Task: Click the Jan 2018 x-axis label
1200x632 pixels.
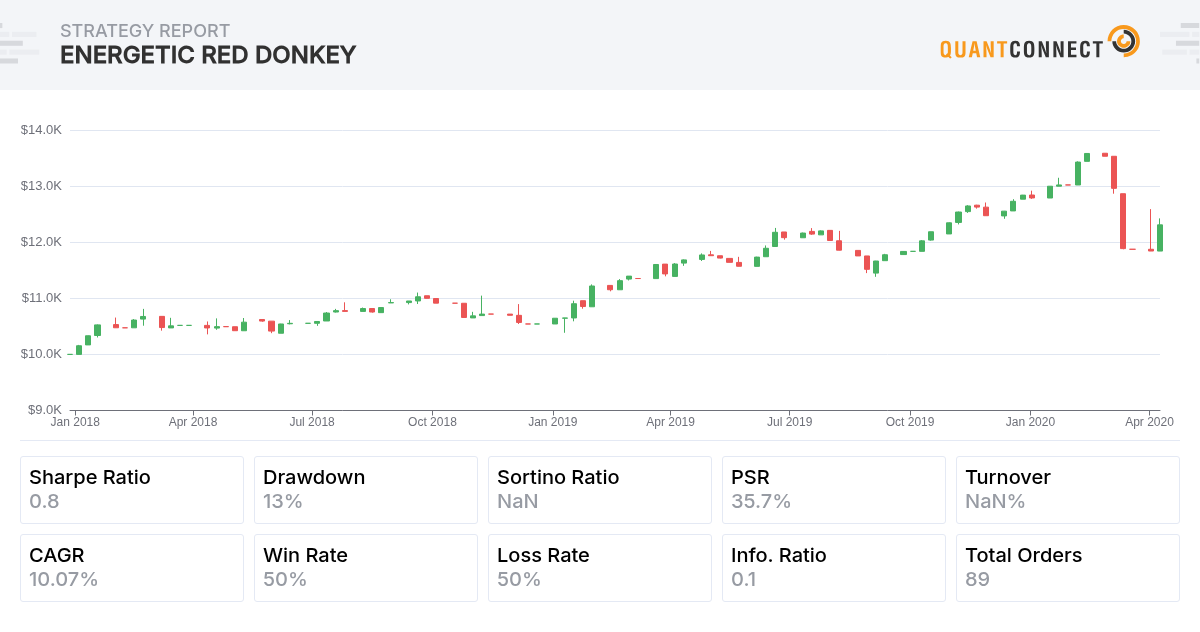Action: click(x=75, y=422)
